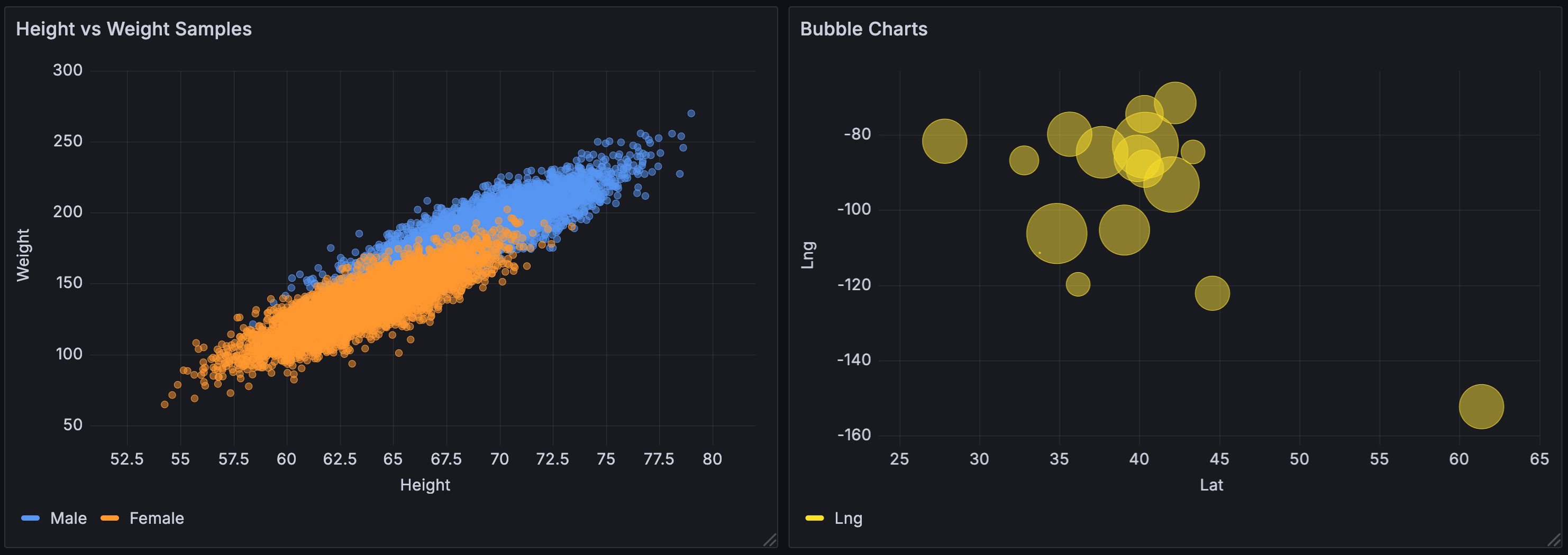Screen dimensions: 1568x555
Task: Click the leftmost bubble near Lat 28
Action: point(944,141)
